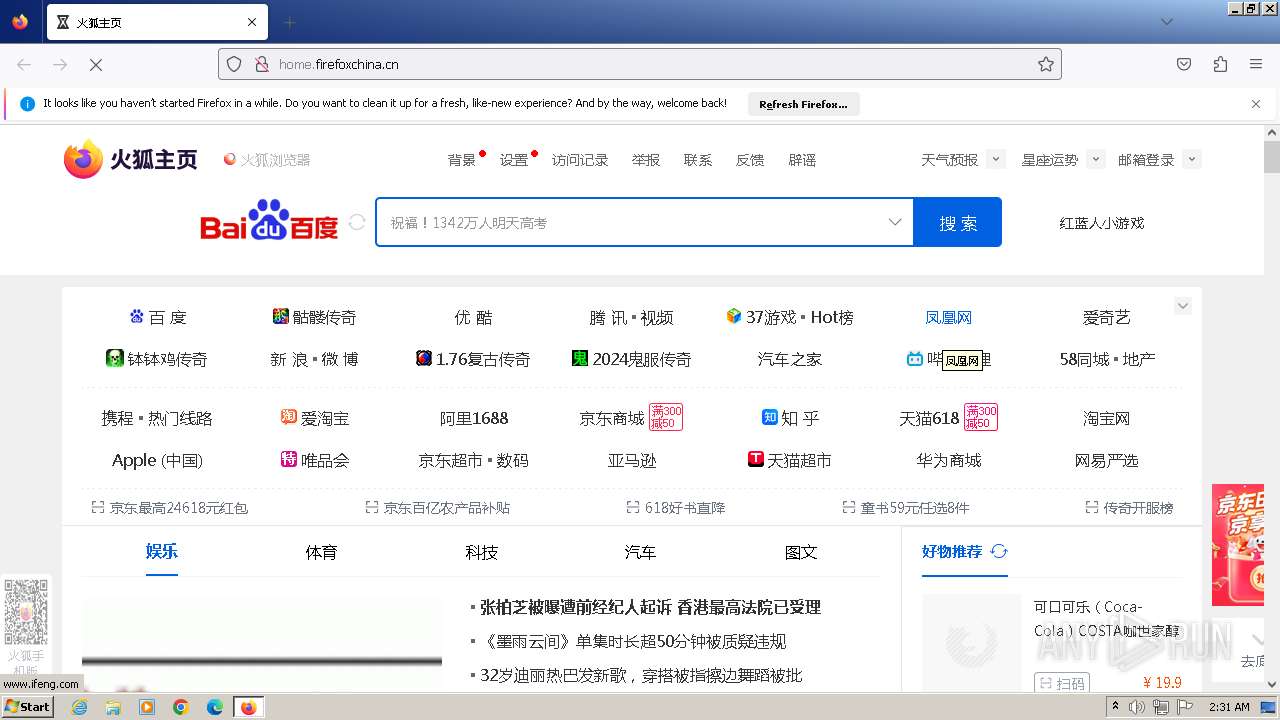Bookmark this page with the star icon
The height and width of the screenshot is (720, 1280).
[x=1046, y=64]
